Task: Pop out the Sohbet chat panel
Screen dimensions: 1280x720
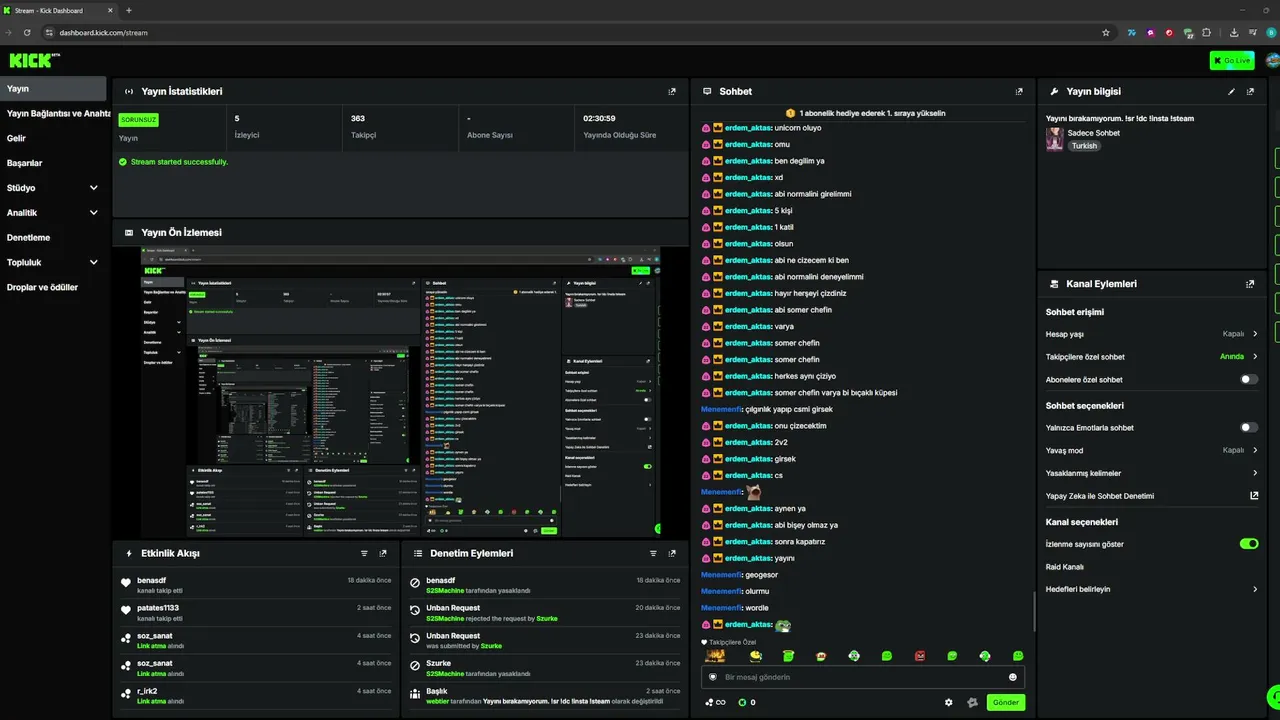Action: [x=1019, y=91]
